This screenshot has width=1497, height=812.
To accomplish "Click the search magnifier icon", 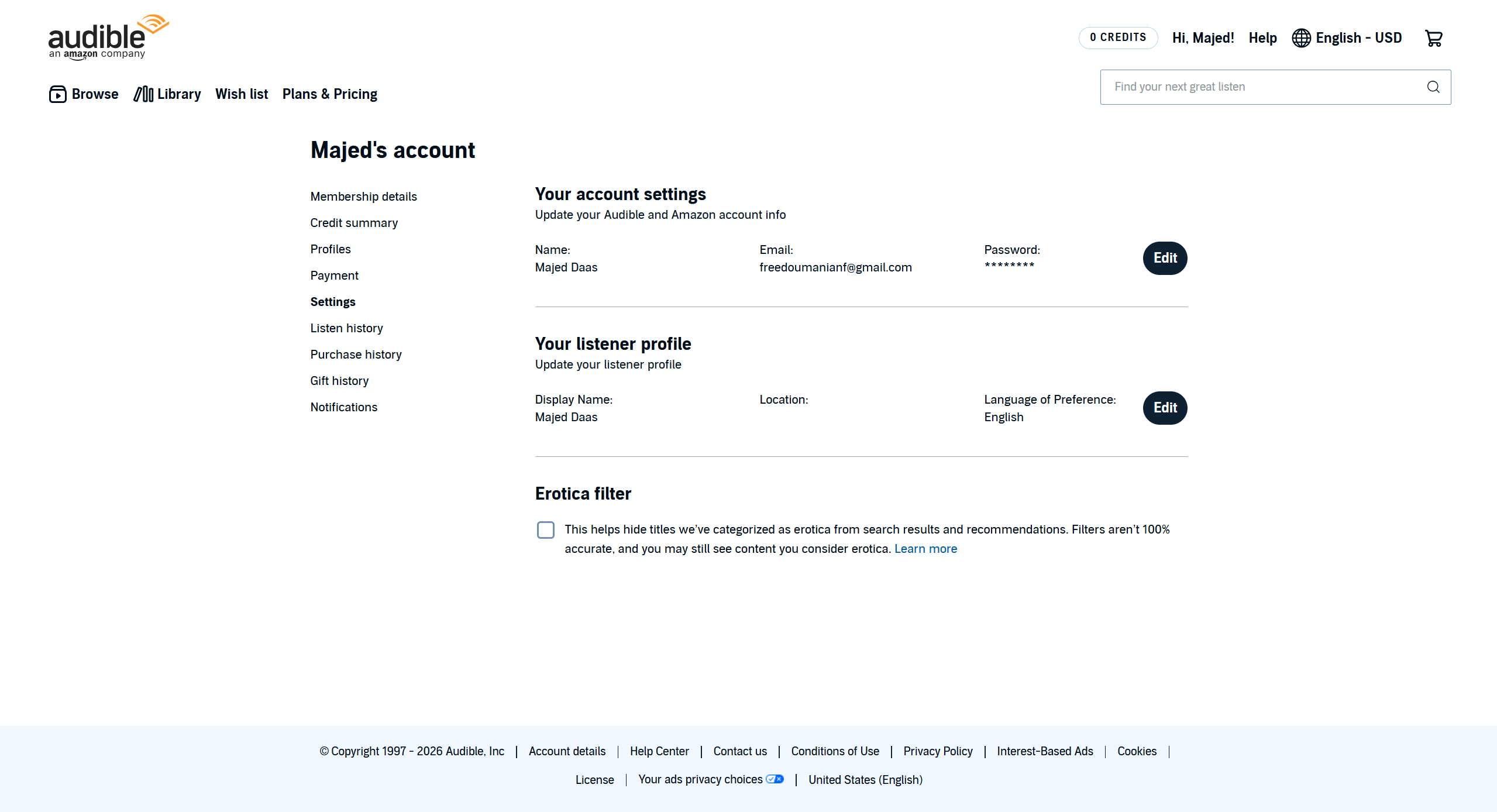I will 1433,87.
